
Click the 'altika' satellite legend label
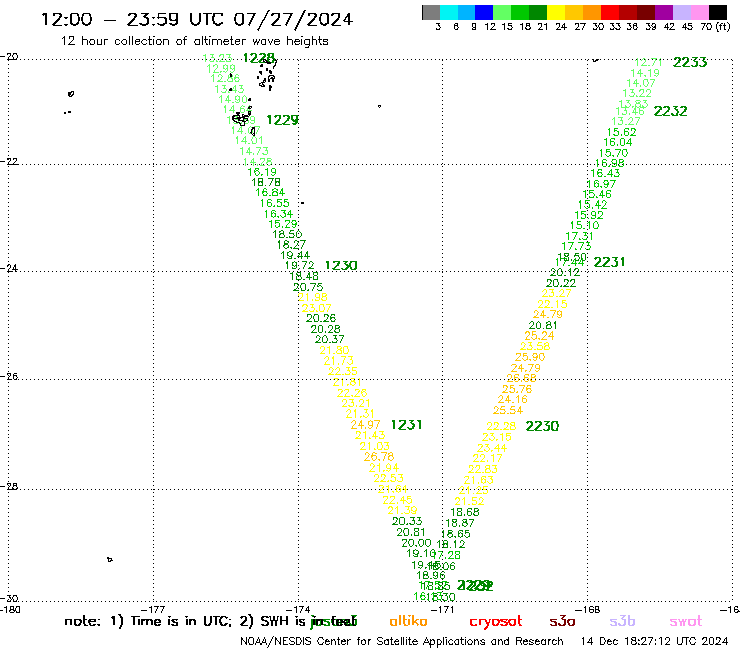point(408,621)
